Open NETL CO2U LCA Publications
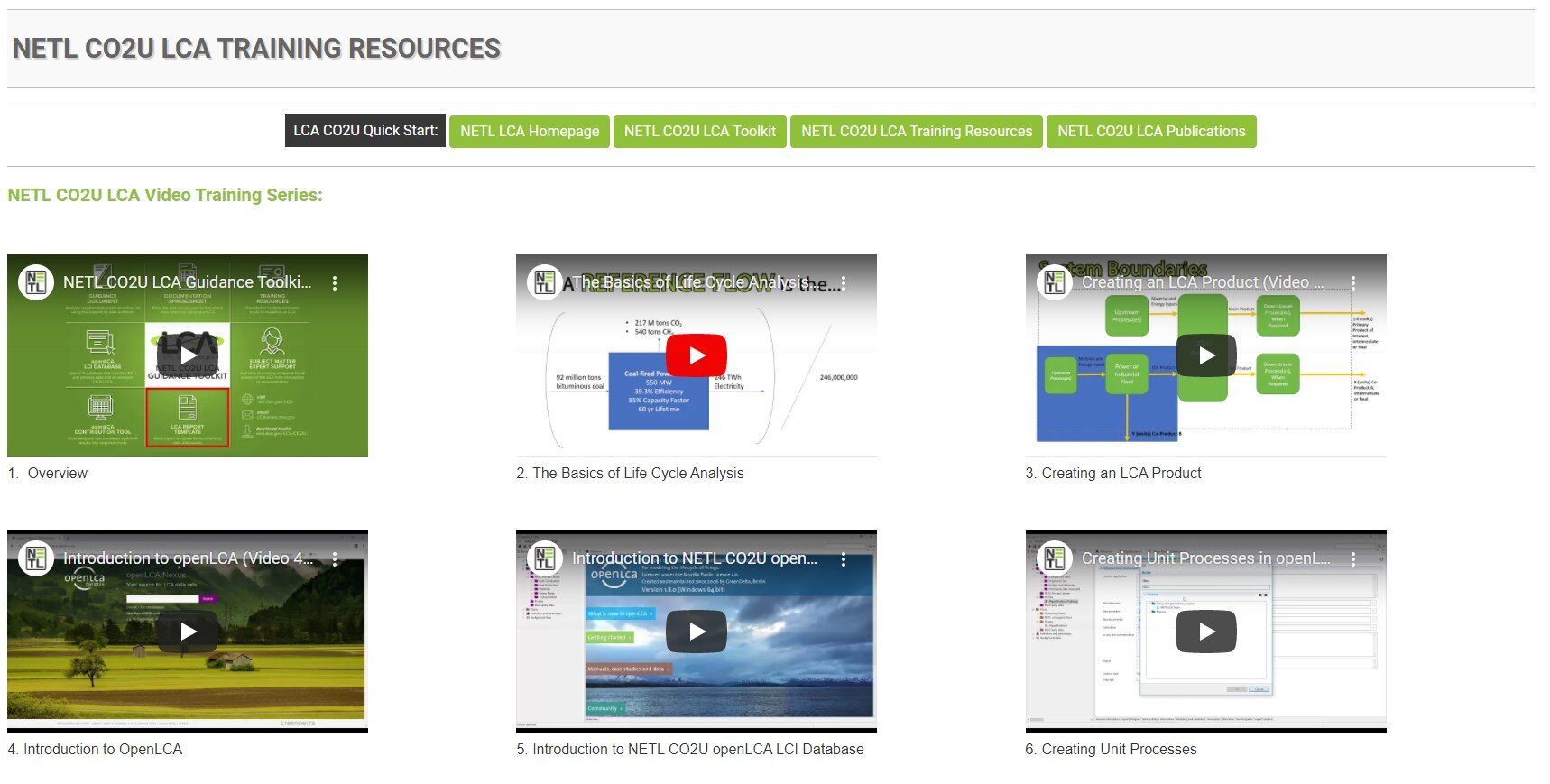Screen dimensions: 1550x784 coord(1151,131)
